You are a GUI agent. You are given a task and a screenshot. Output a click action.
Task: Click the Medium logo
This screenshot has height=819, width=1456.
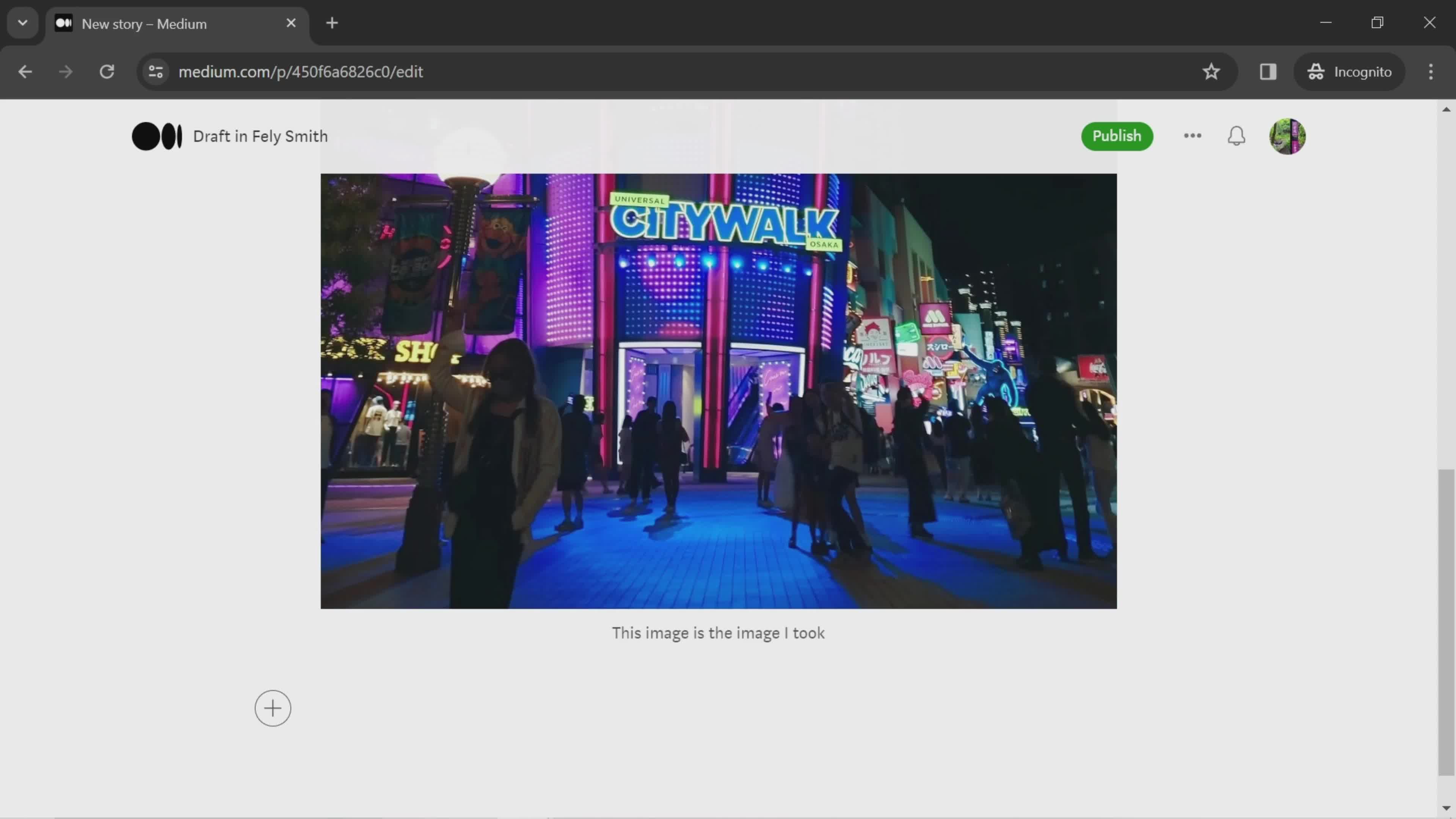click(157, 136)
